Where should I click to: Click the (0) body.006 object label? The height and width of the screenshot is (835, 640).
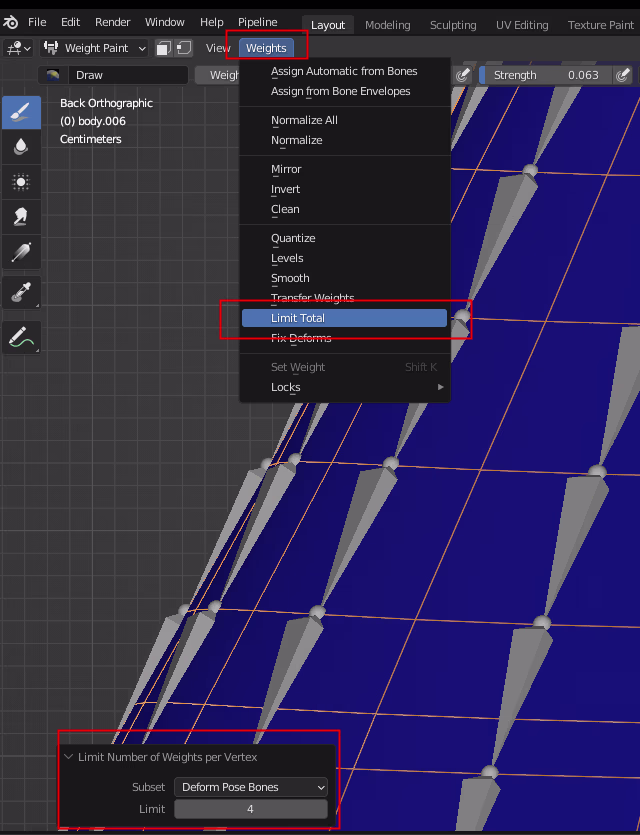tap(93, 121)
